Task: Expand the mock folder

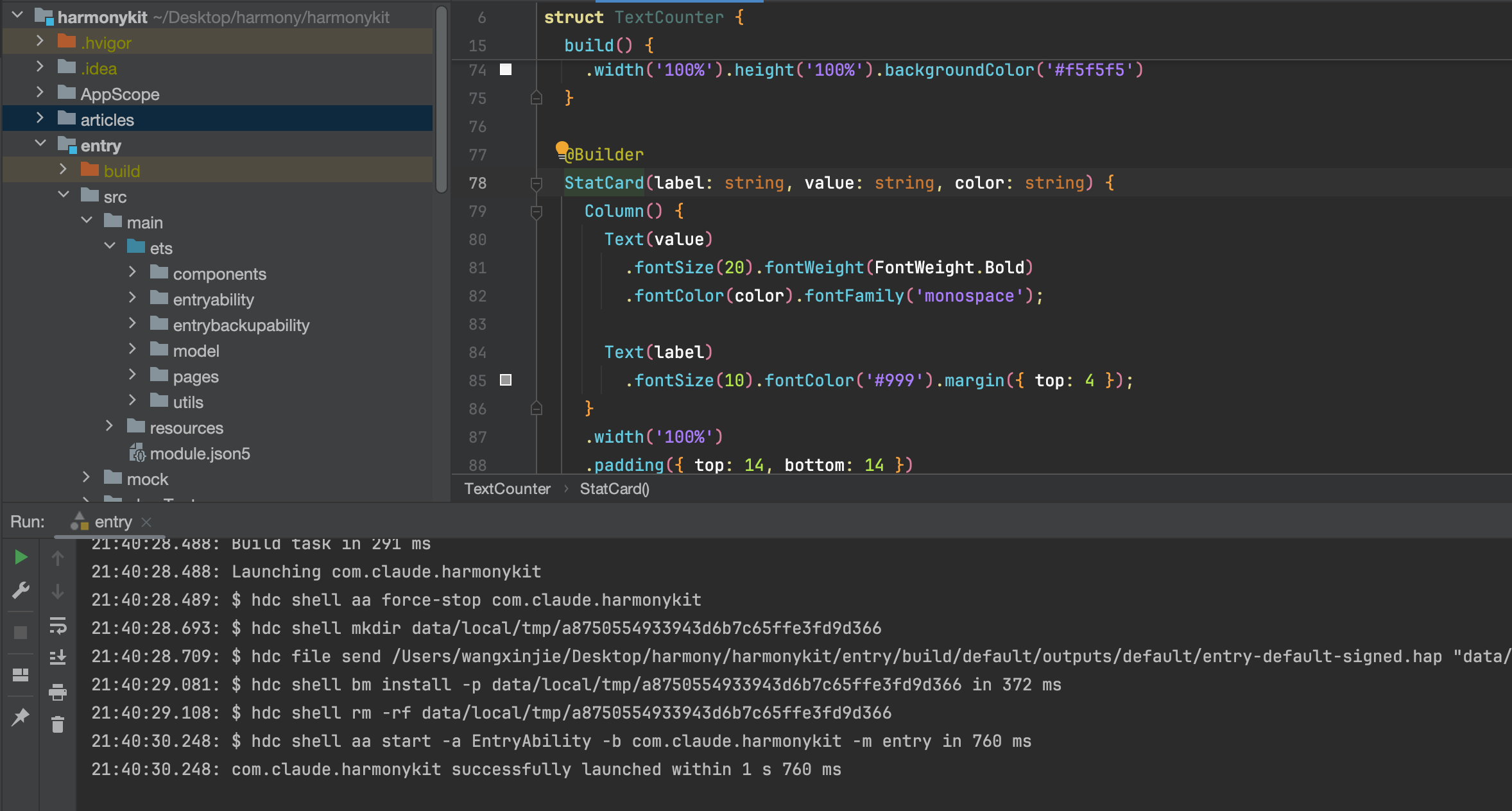Action: (x=86, y=477)
